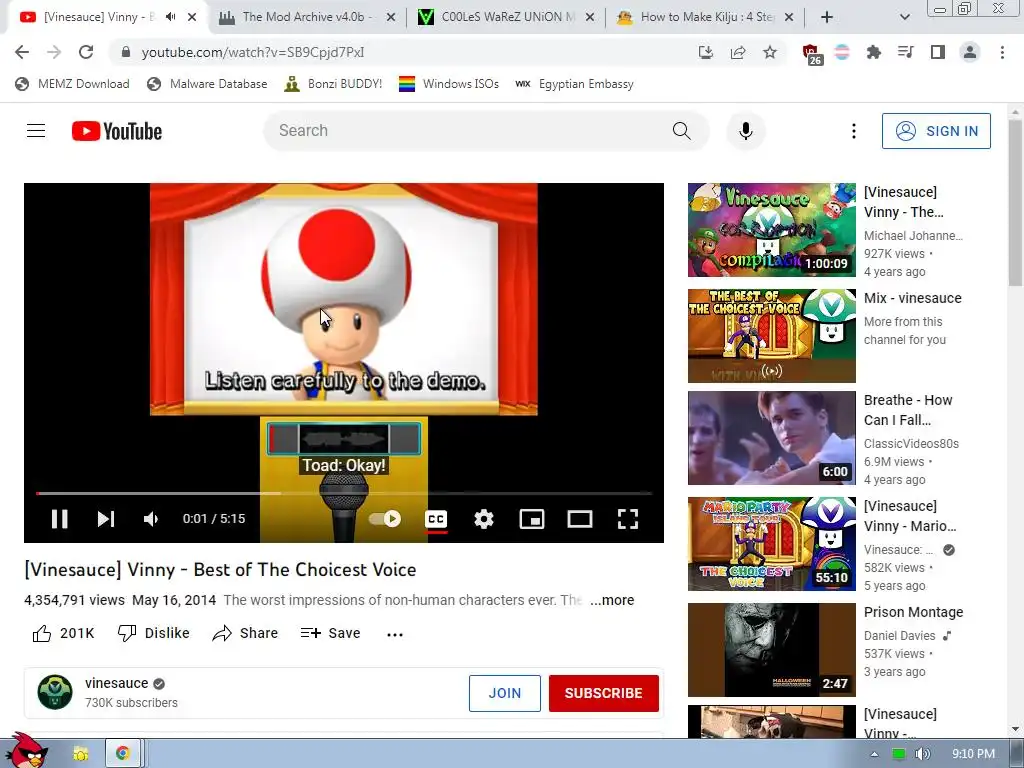This screenshot has height=768, width=1024.
Task: Like the video (201K)
Action: coord(63,633)
